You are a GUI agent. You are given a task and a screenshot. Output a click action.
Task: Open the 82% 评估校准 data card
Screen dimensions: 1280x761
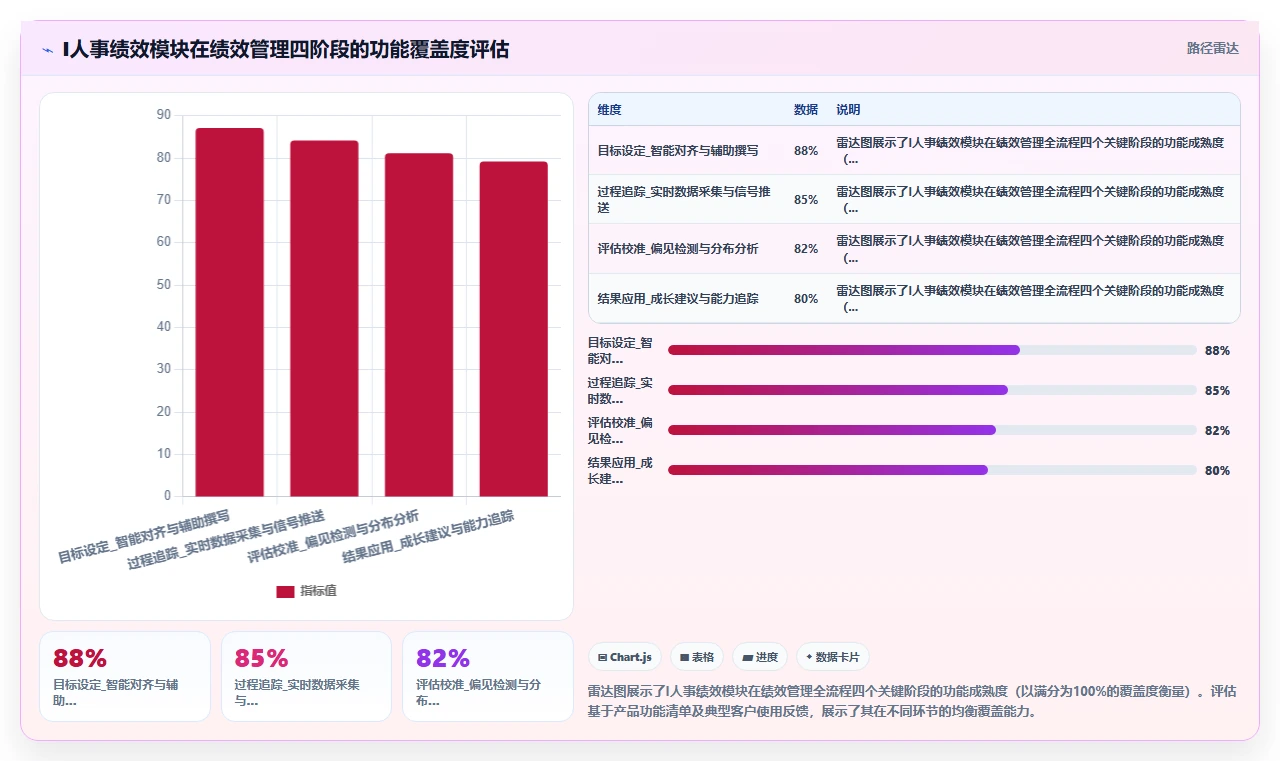[x=488, y=676]
